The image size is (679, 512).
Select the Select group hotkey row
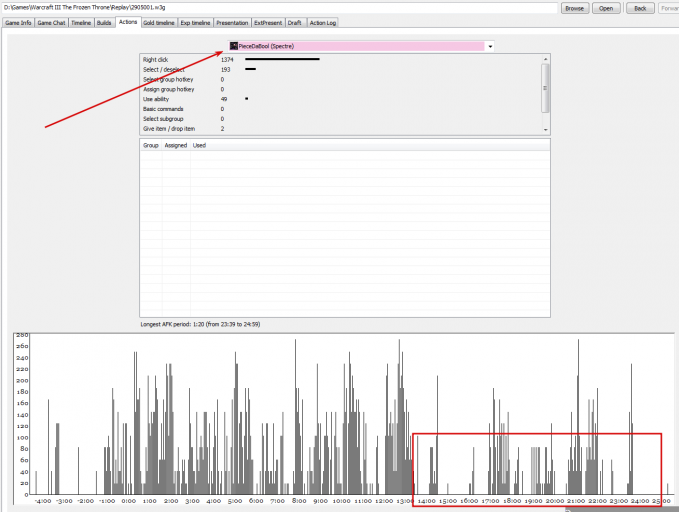(340, 79)
